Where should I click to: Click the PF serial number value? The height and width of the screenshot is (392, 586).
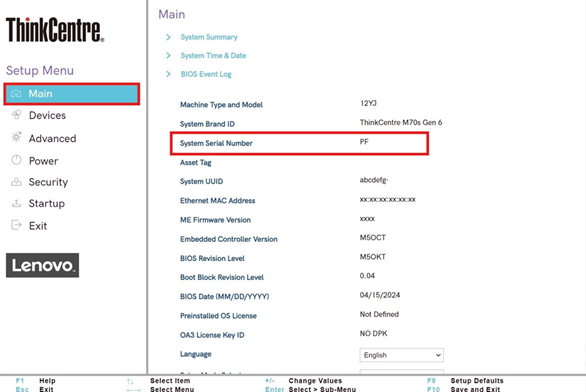364,142
